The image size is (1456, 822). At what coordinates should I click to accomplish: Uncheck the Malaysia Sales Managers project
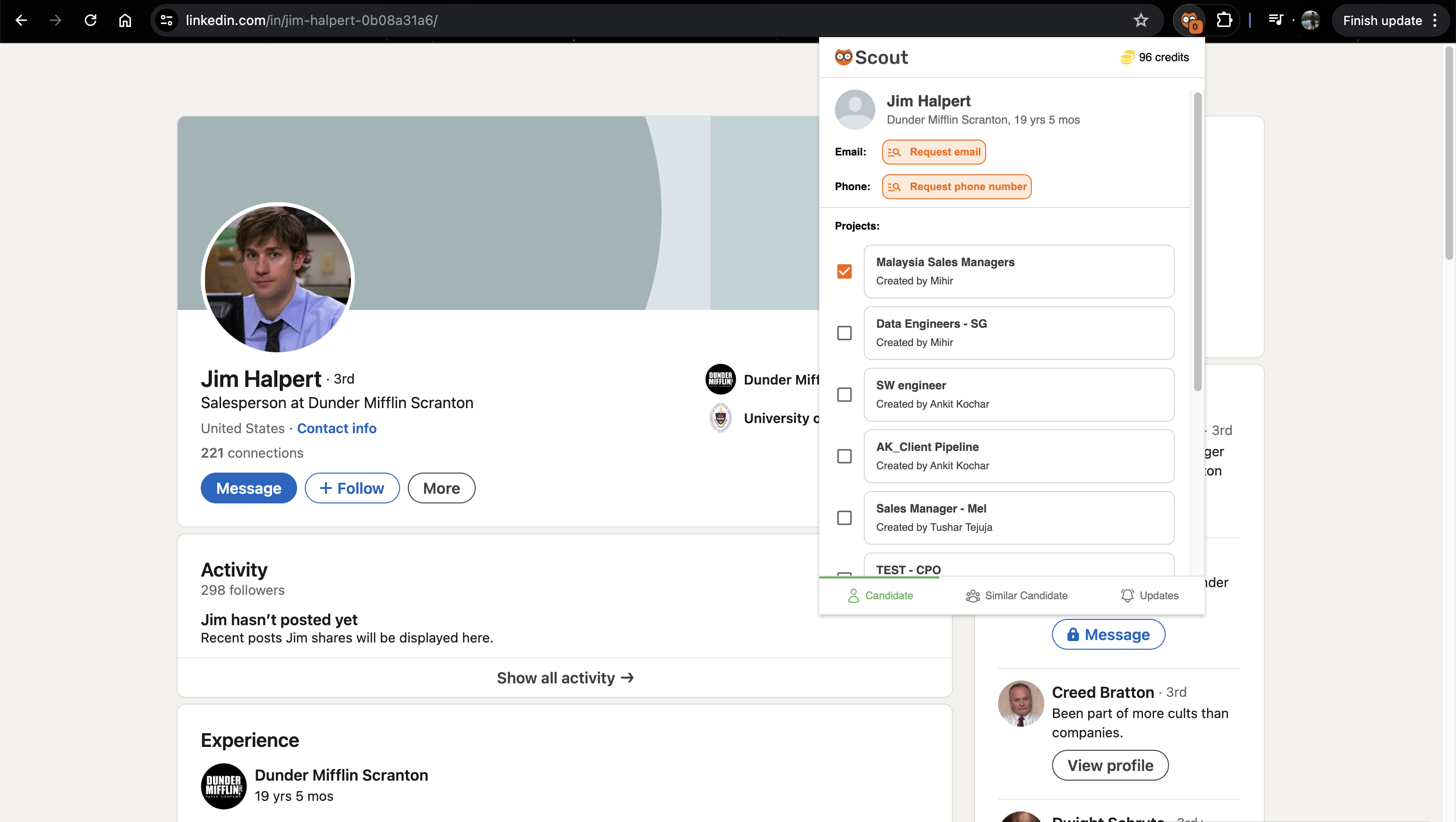(x=844, y=271)
